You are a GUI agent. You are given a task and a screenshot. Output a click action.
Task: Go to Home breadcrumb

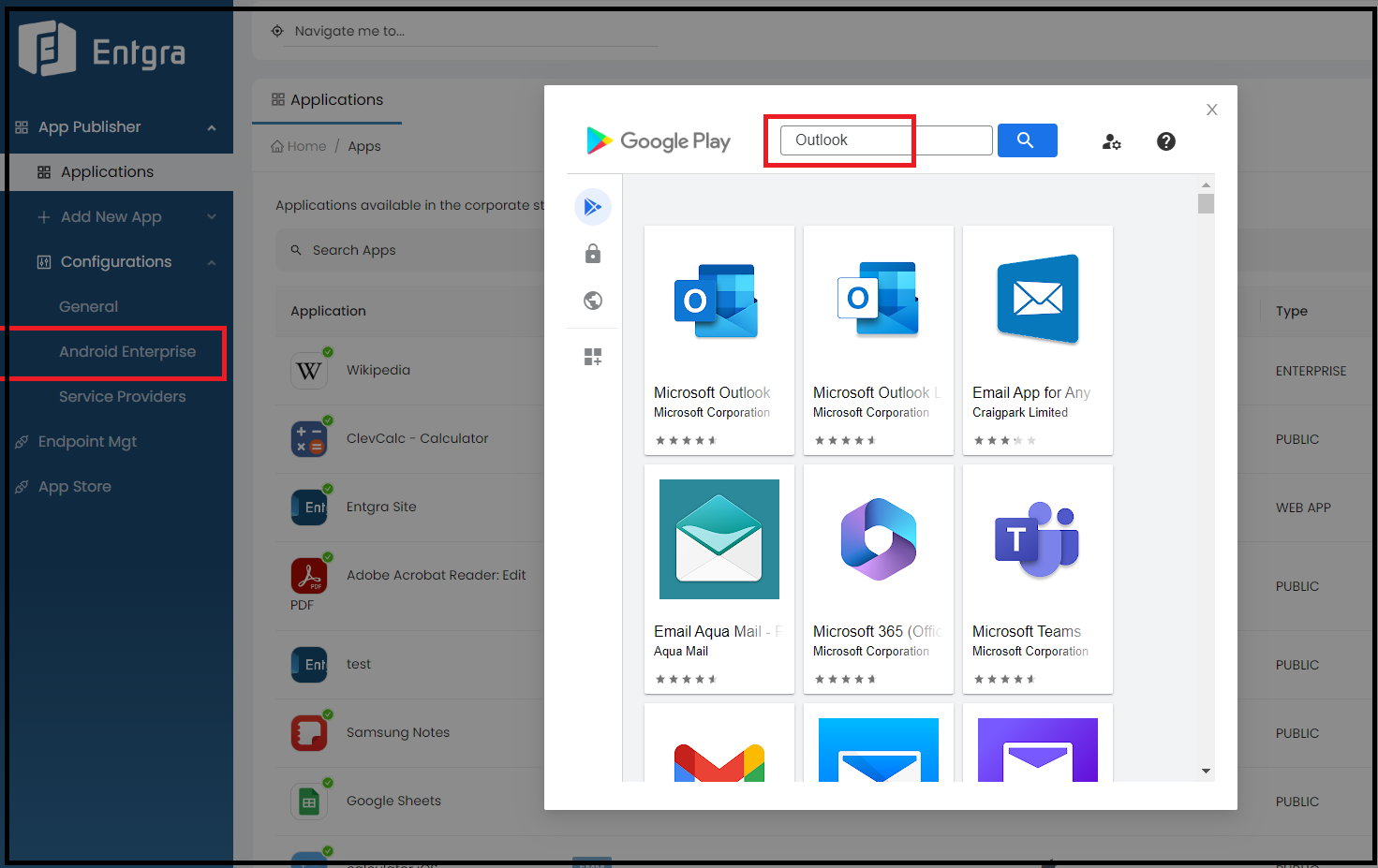(306, 146)
